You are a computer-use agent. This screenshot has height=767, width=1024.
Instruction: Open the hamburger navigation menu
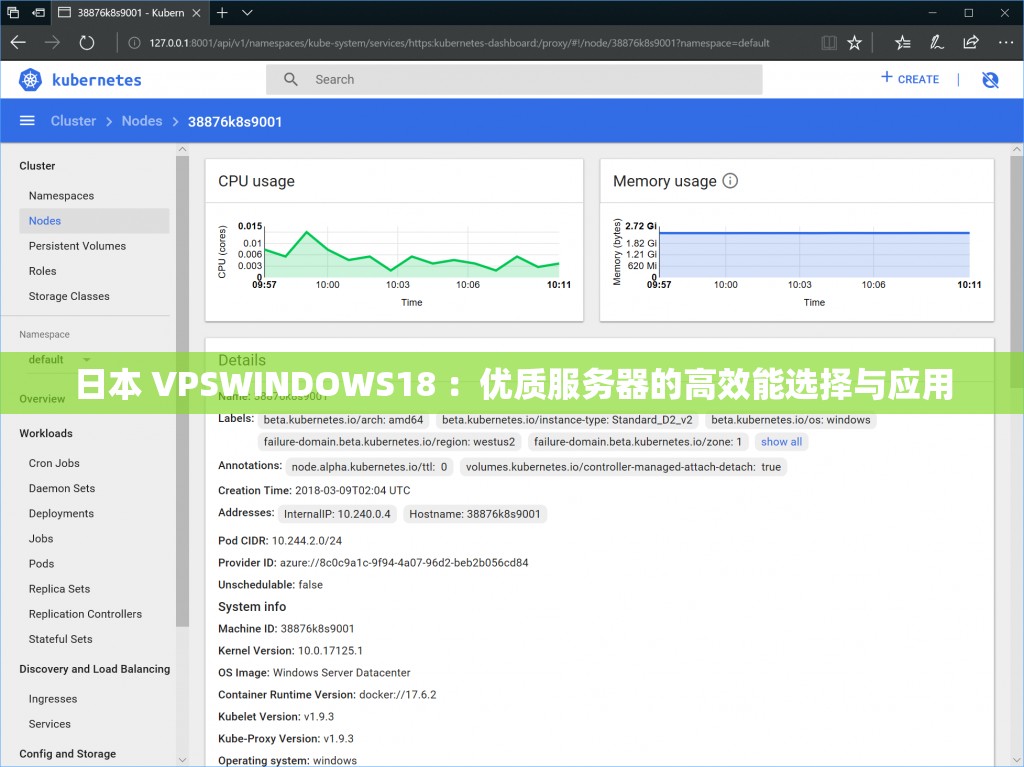27,121
